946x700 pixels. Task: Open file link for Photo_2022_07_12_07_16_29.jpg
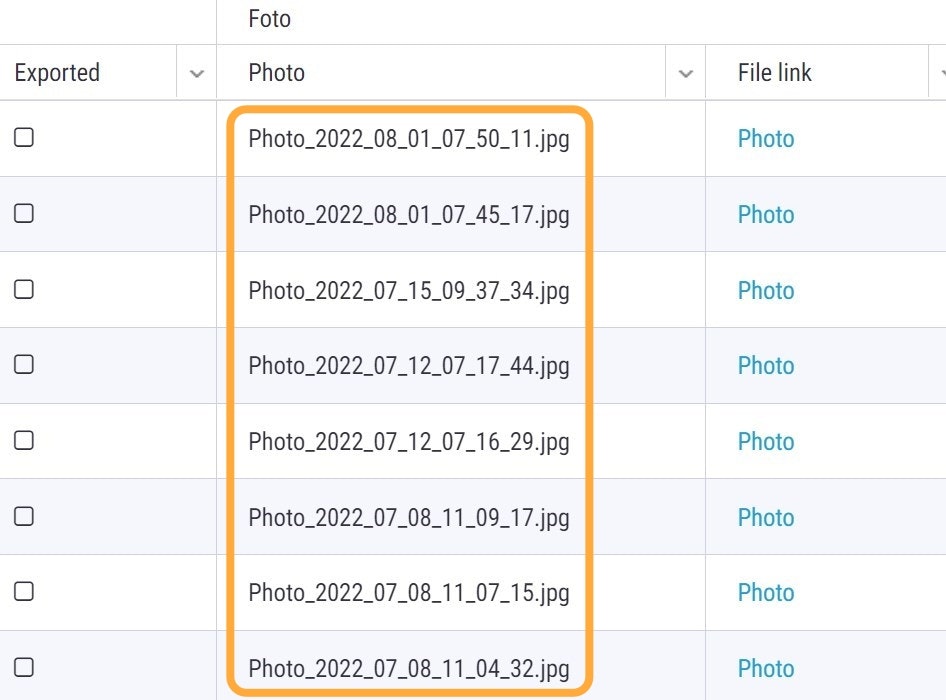coord(766,442)
